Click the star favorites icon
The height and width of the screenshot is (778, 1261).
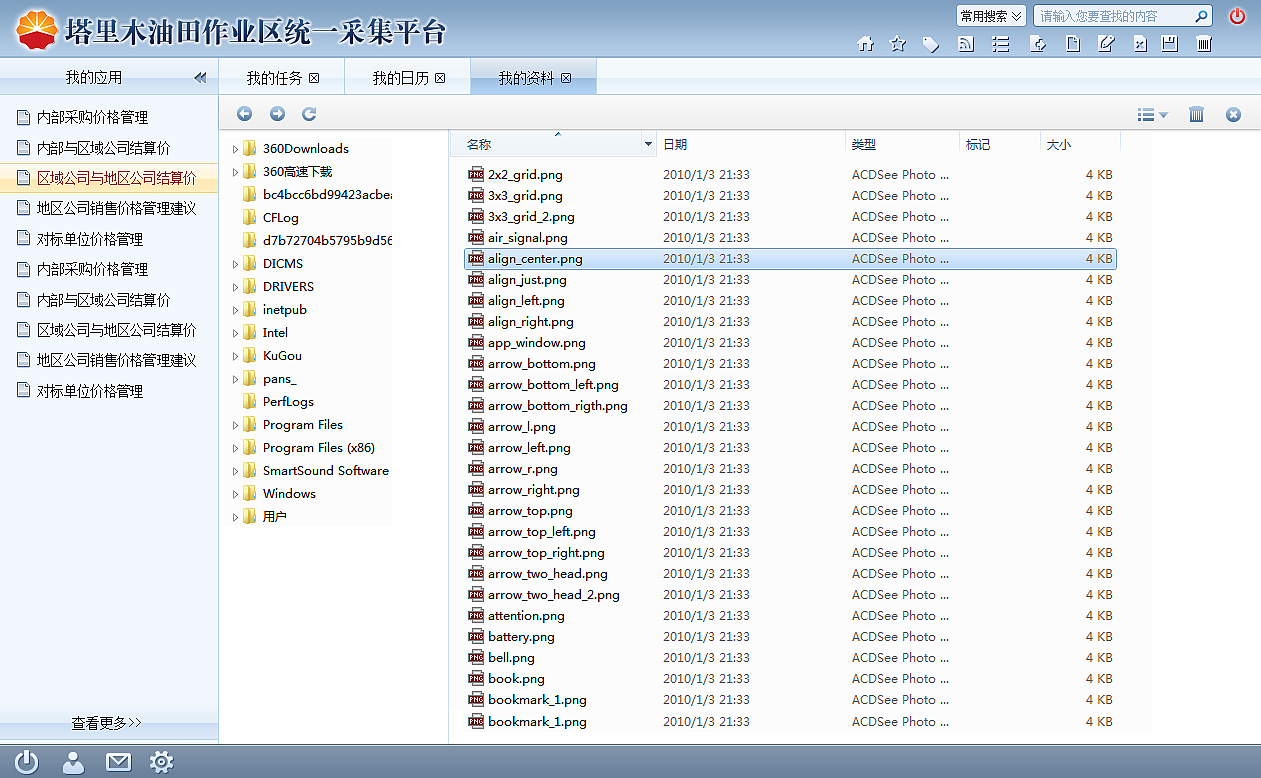[898, 44]
